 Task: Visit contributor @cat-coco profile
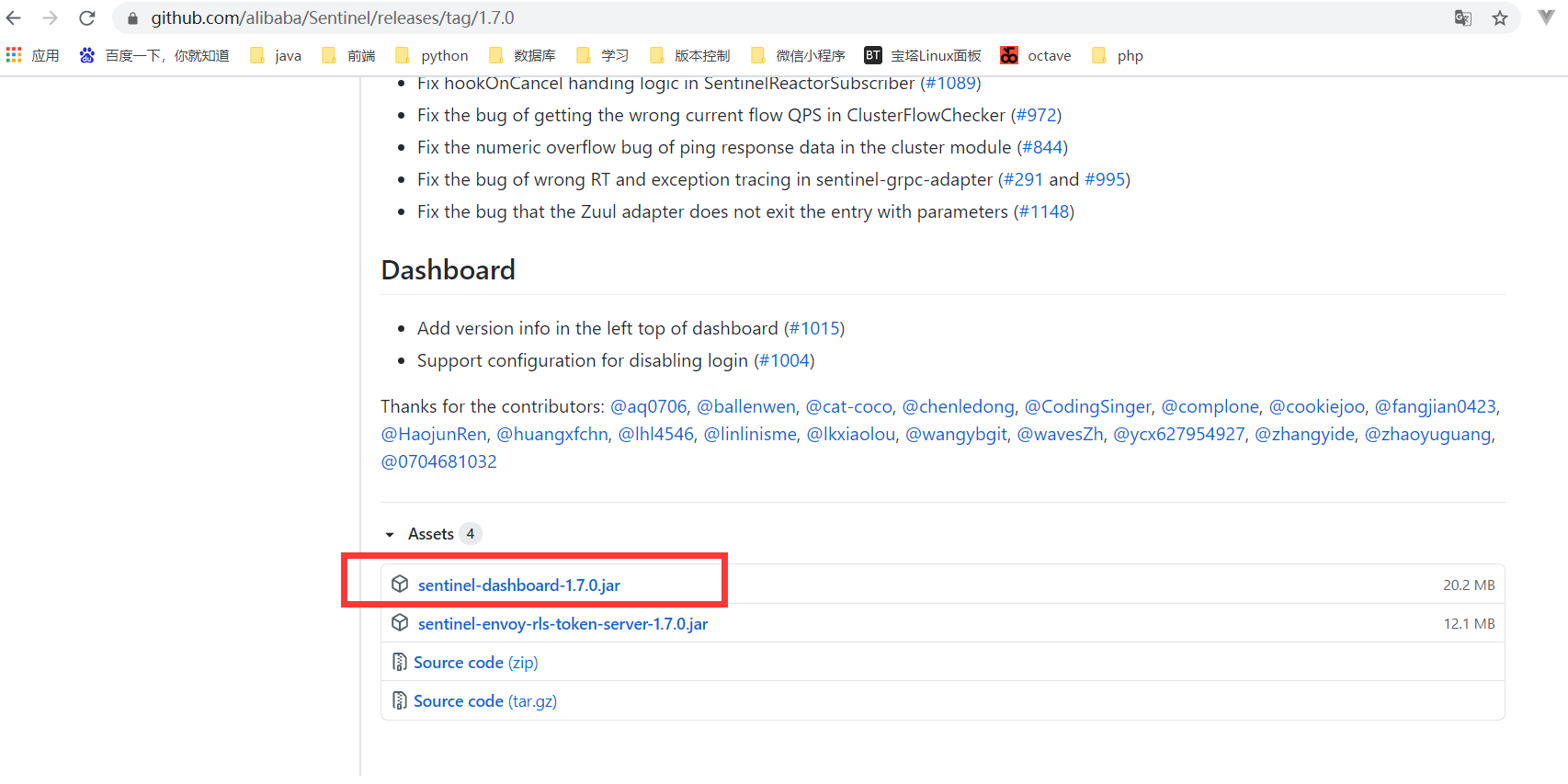pyautogui.click(x=849, y=406)
